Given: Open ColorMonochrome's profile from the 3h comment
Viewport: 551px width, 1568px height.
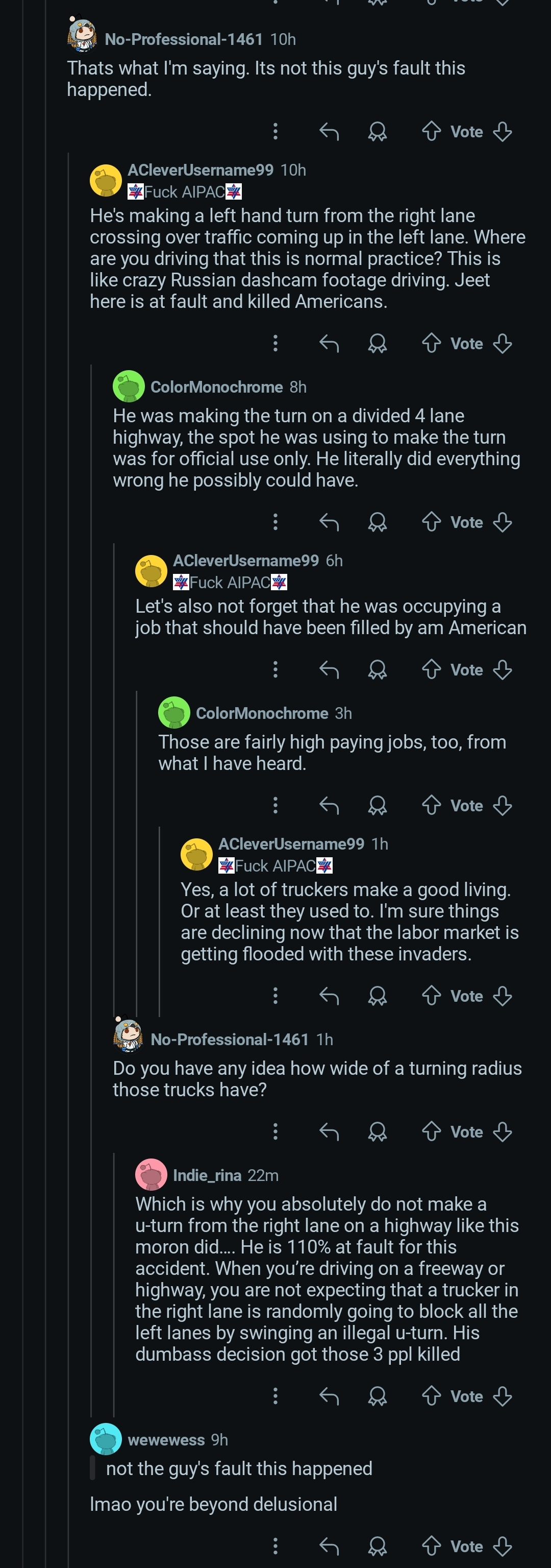Looking at the screenshot, I should (262, 713).
